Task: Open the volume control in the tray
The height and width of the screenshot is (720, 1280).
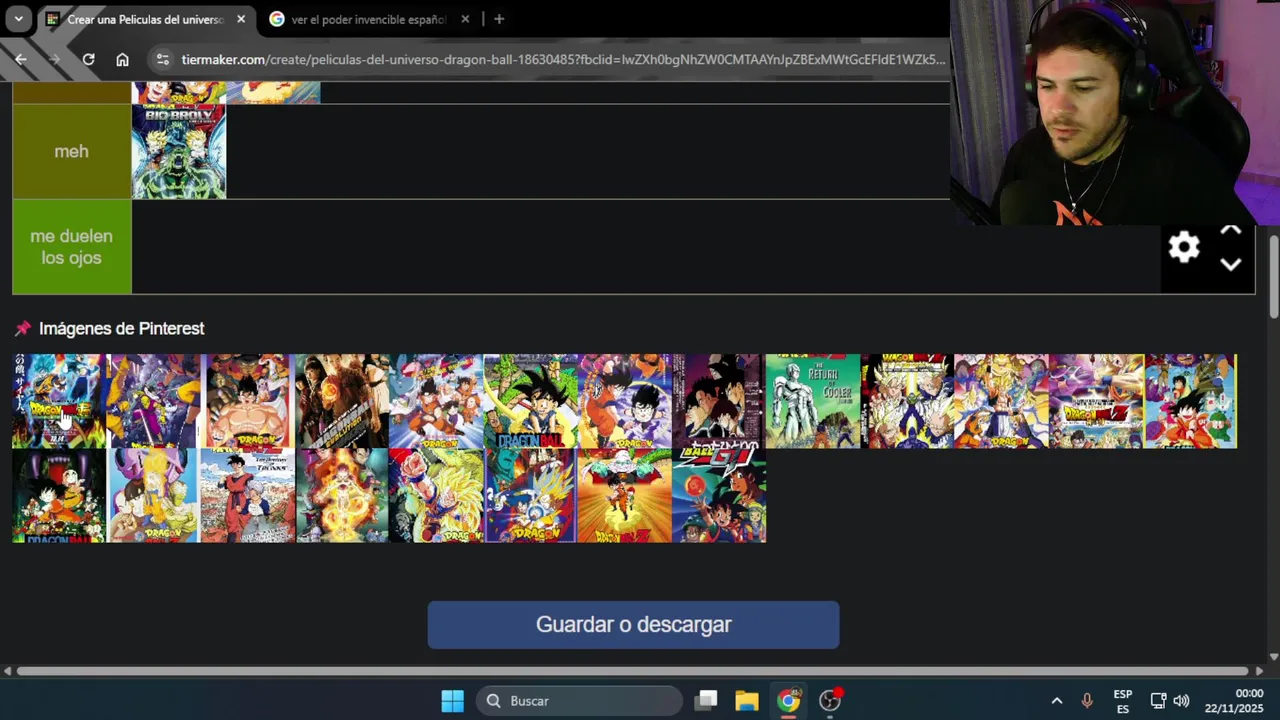Action: 1181,701
